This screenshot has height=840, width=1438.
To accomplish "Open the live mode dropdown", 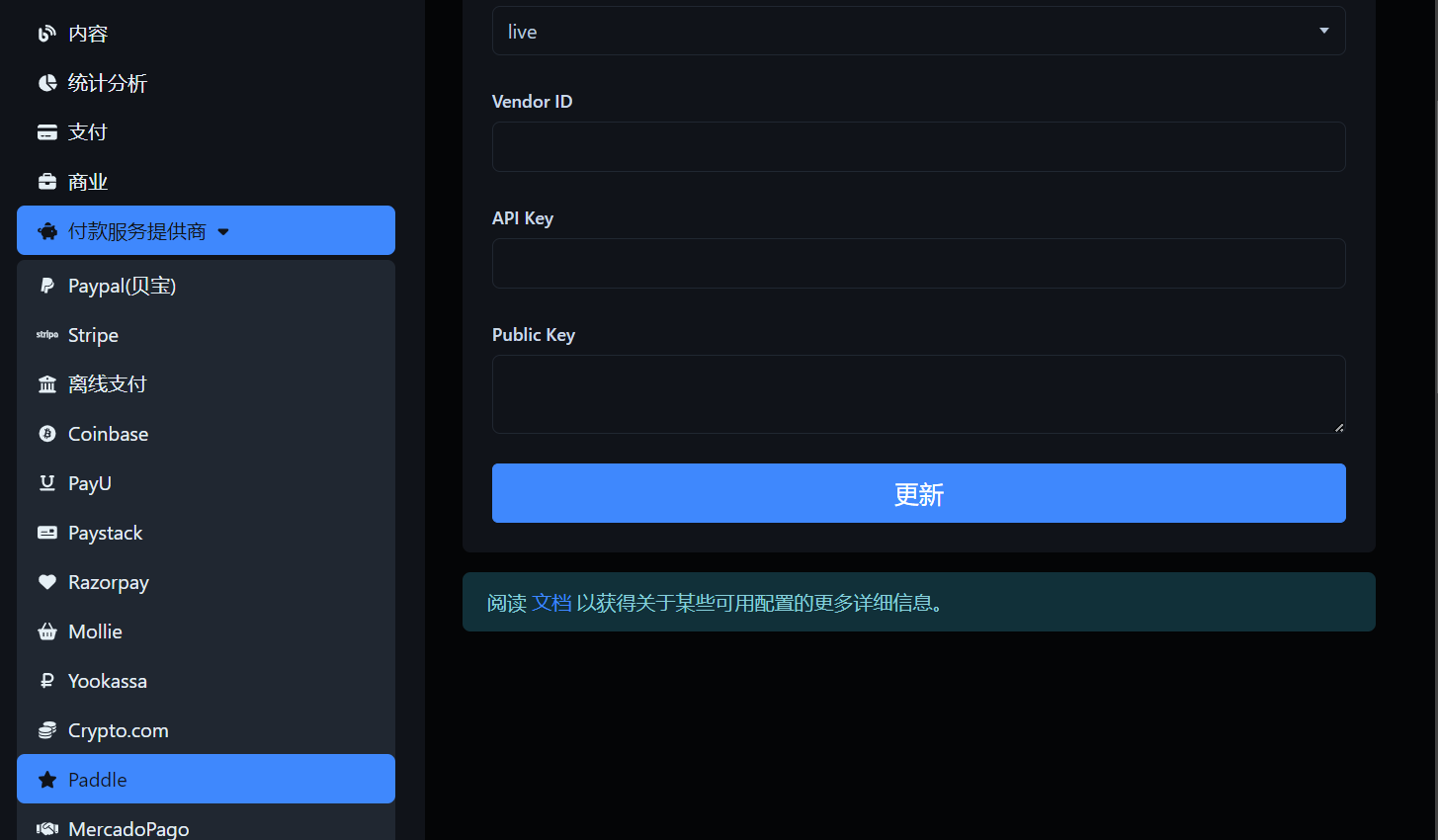I will click(x=919, y=31).
